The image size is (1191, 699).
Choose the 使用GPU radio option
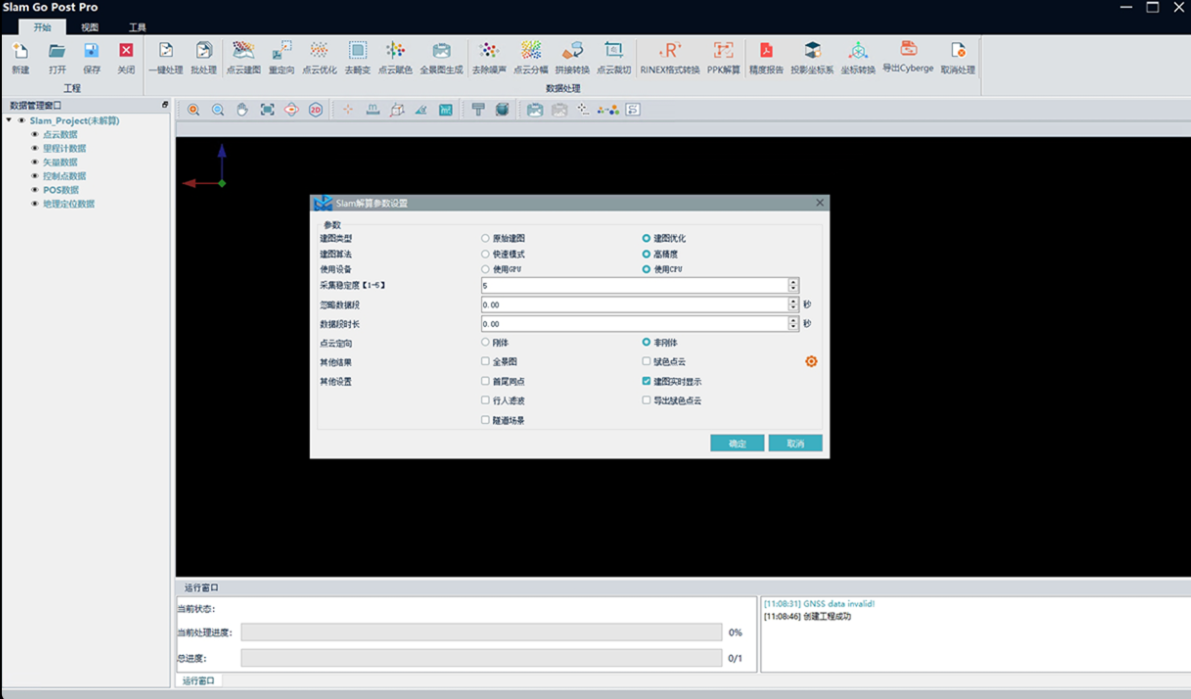(x=486, y=270)
